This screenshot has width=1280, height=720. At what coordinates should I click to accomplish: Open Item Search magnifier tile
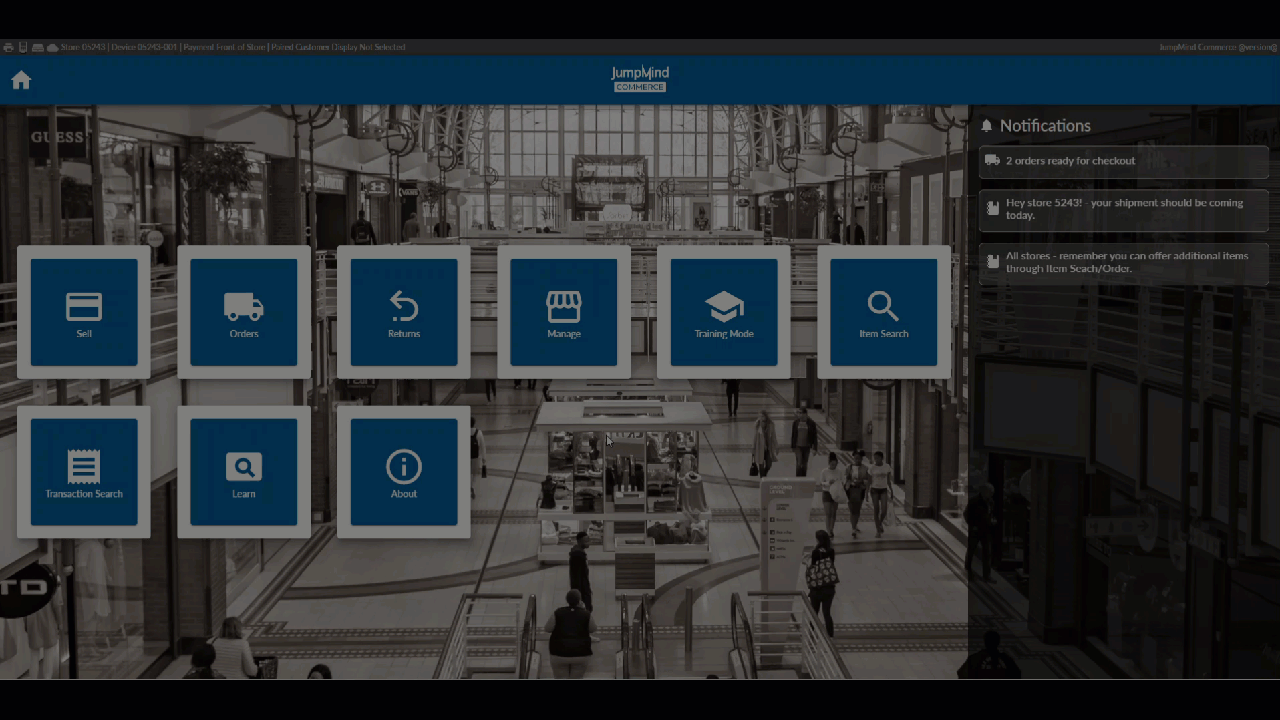[884, 313]
